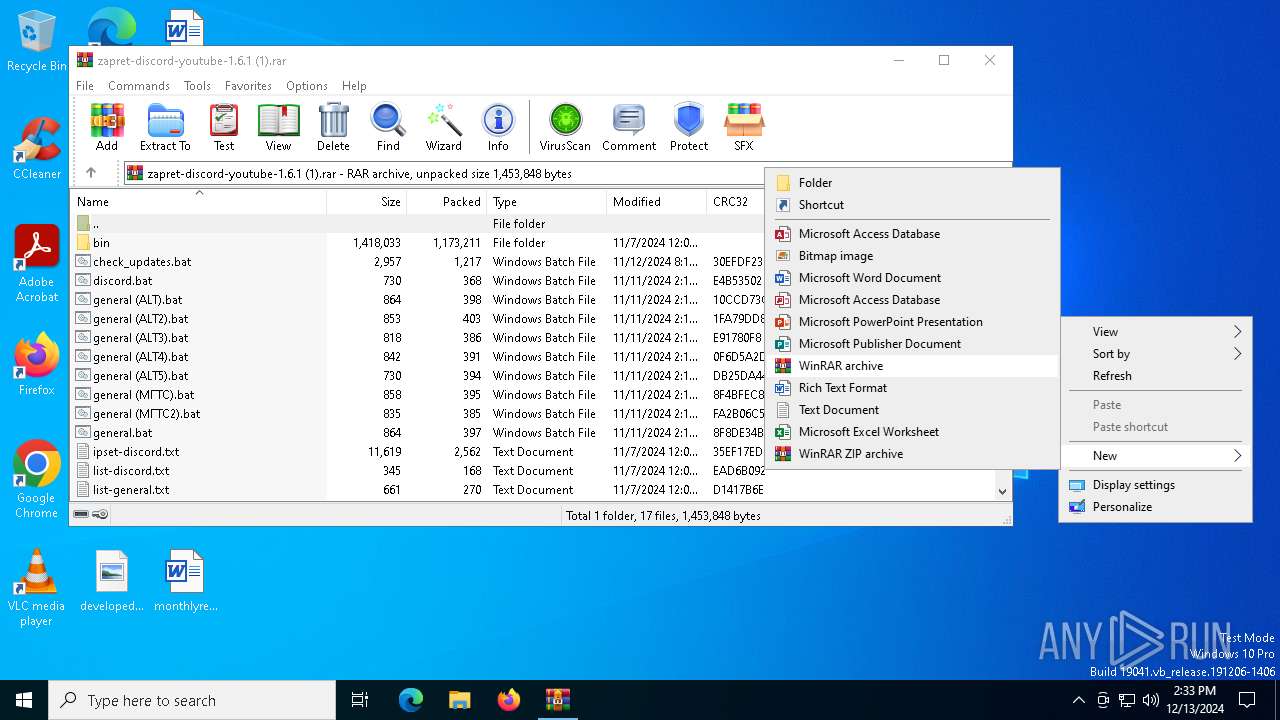Open Display settings from context menu

point(1156,485)
